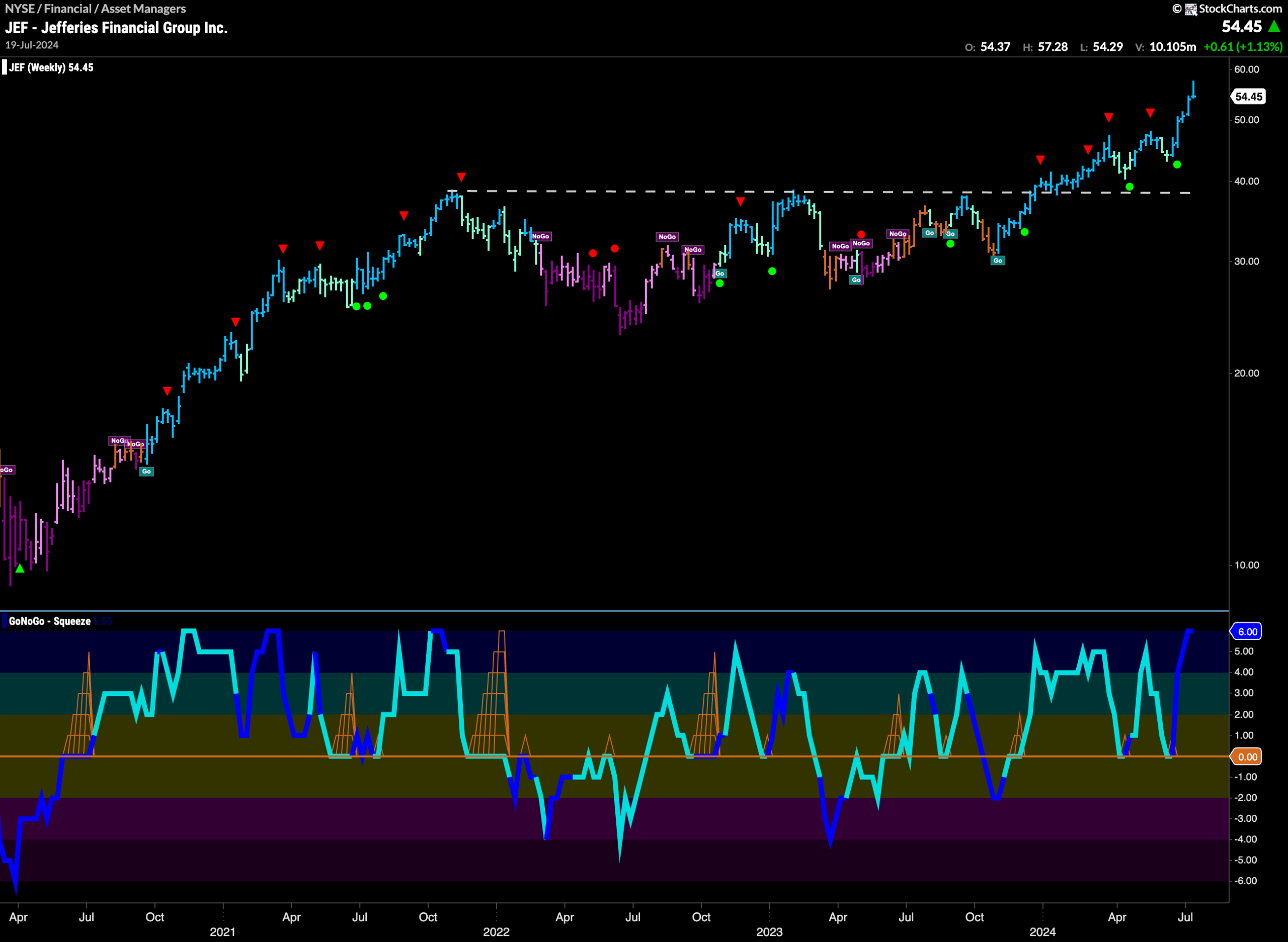Click the 54.45 price flag on the price axis
This screenshot has width=1288, height=942.
pos(1248,97)
